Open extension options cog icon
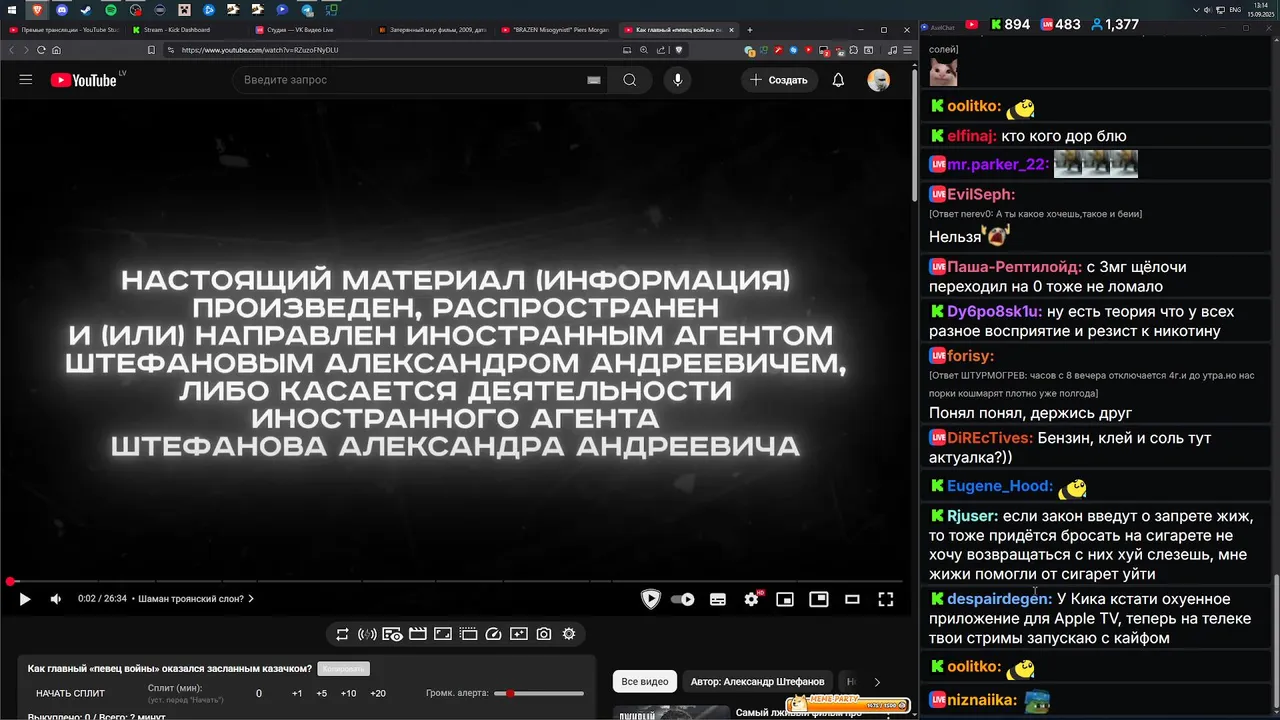Viewport: 1280px width, 720px height. tap(569, 634)
